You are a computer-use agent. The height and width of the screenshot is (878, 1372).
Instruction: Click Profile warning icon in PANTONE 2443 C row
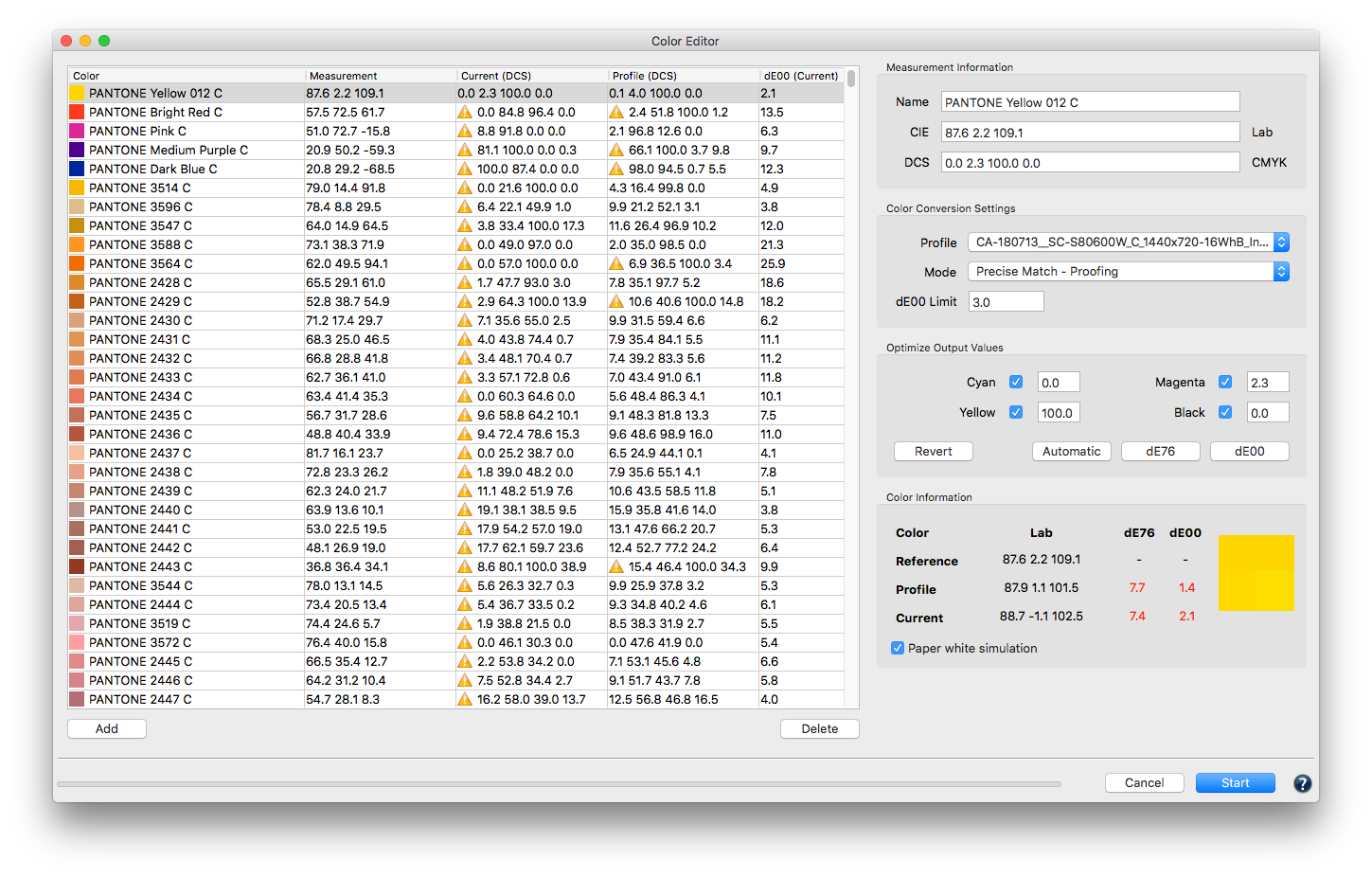coord(616,566)
